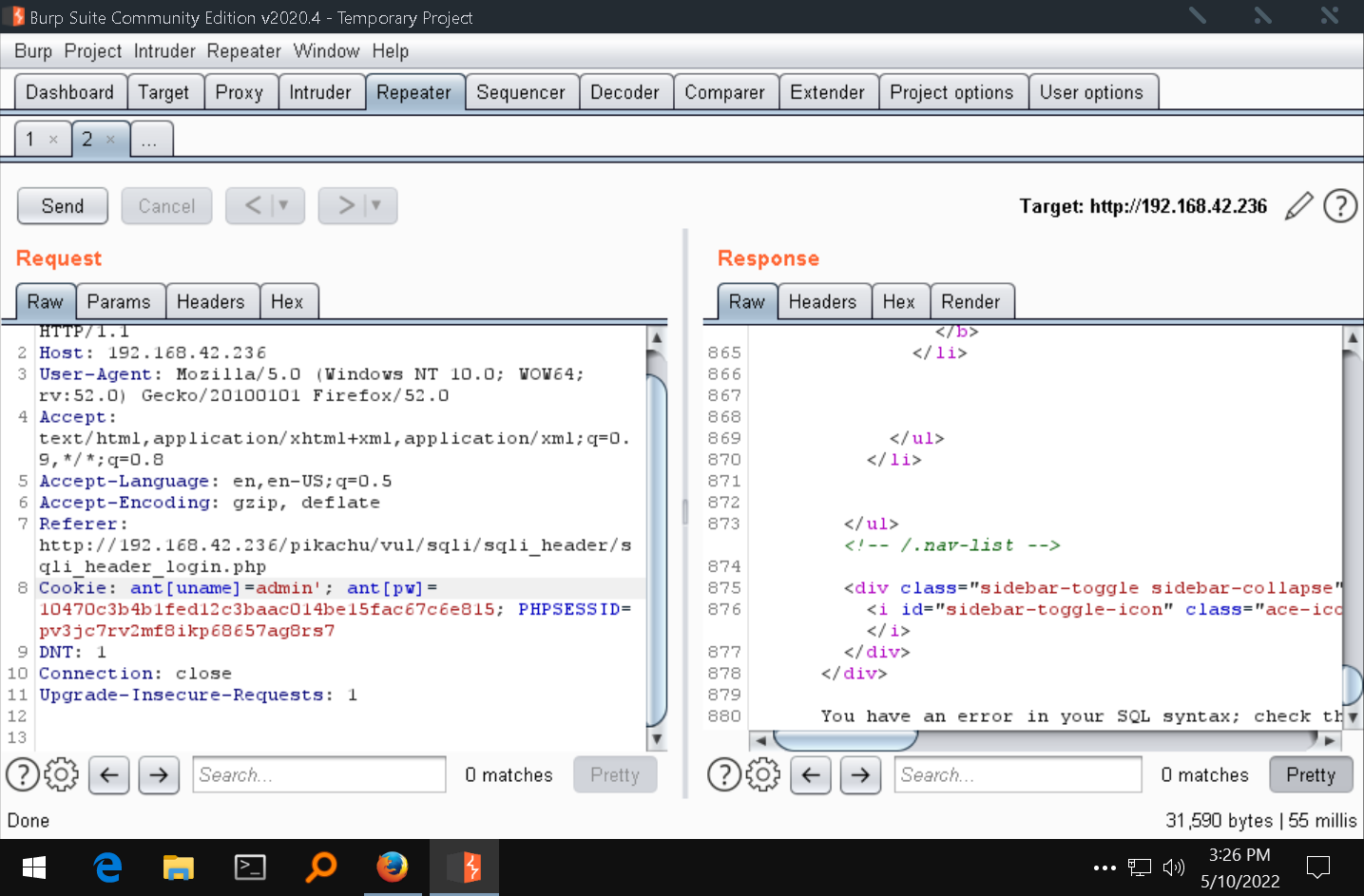Open Request panel search help icon
Image resolution: width=1364 pixels, height=896 pixels.
pos(23,775)
